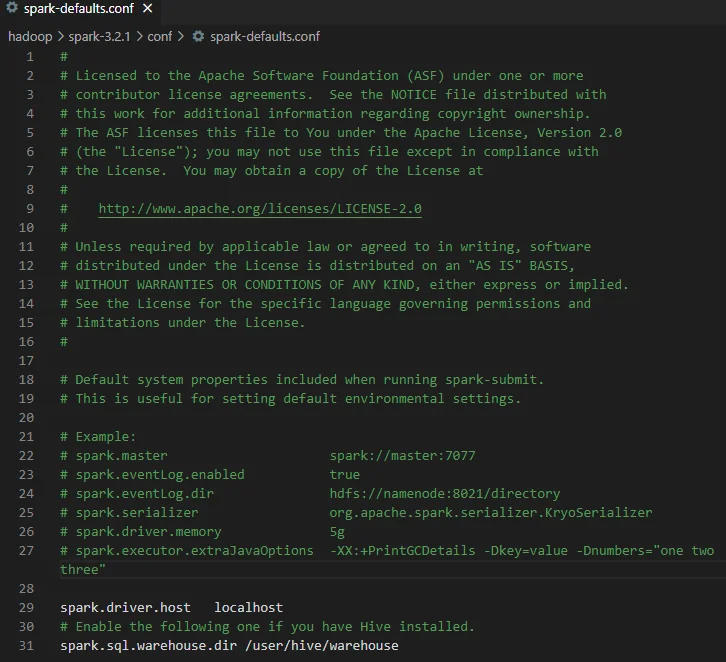Click the spark-defaults.conf breadcrumb file name
726x662 pixels.
tap(265, 36)
